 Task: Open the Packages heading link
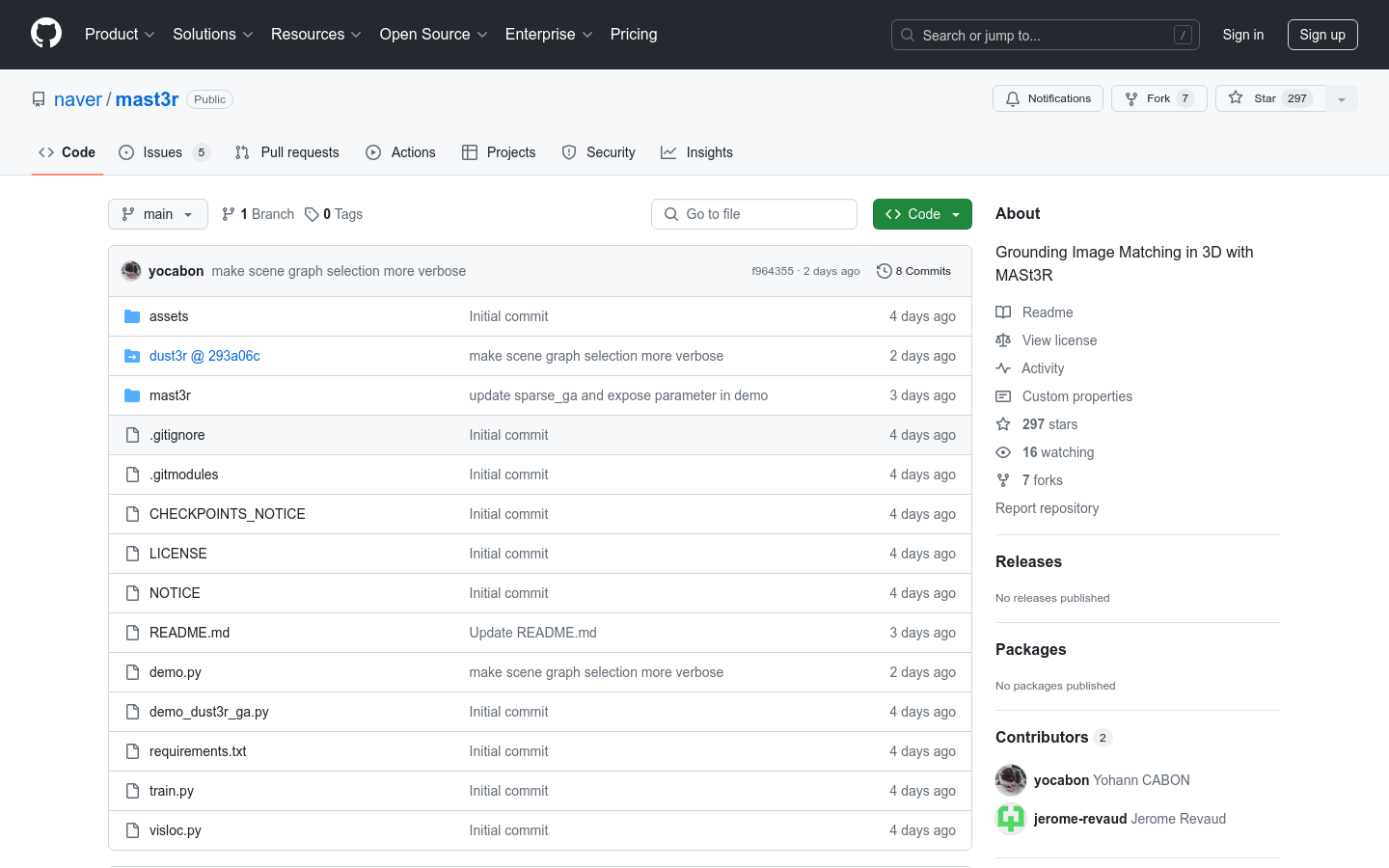[1030, 649]
